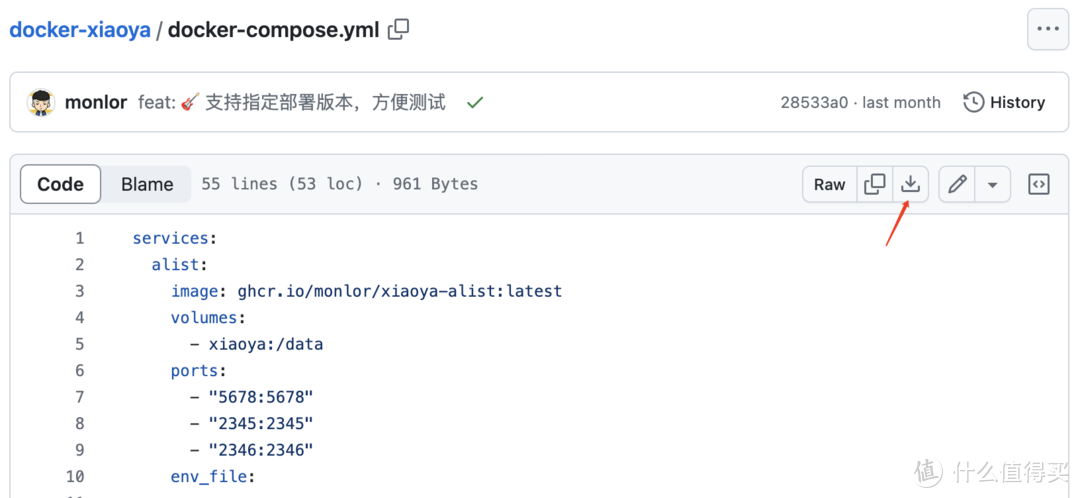The height and width of the screenshot is (498, 1080).
Task: Switch to the Code view tab
Action: point(60,184)
